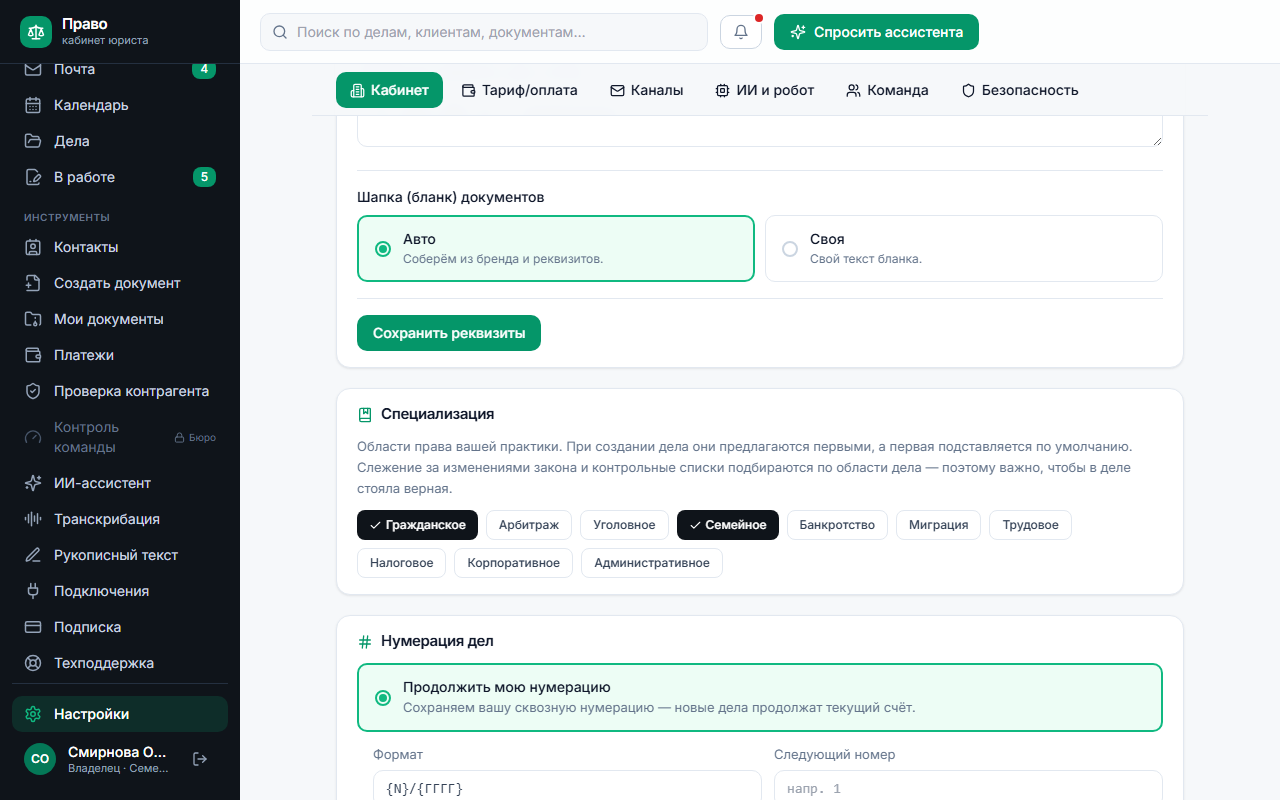Click the Создать документ file icon
Image resolution: width=1280 pixels, height=800 pixels.
[x=33, y=283]
